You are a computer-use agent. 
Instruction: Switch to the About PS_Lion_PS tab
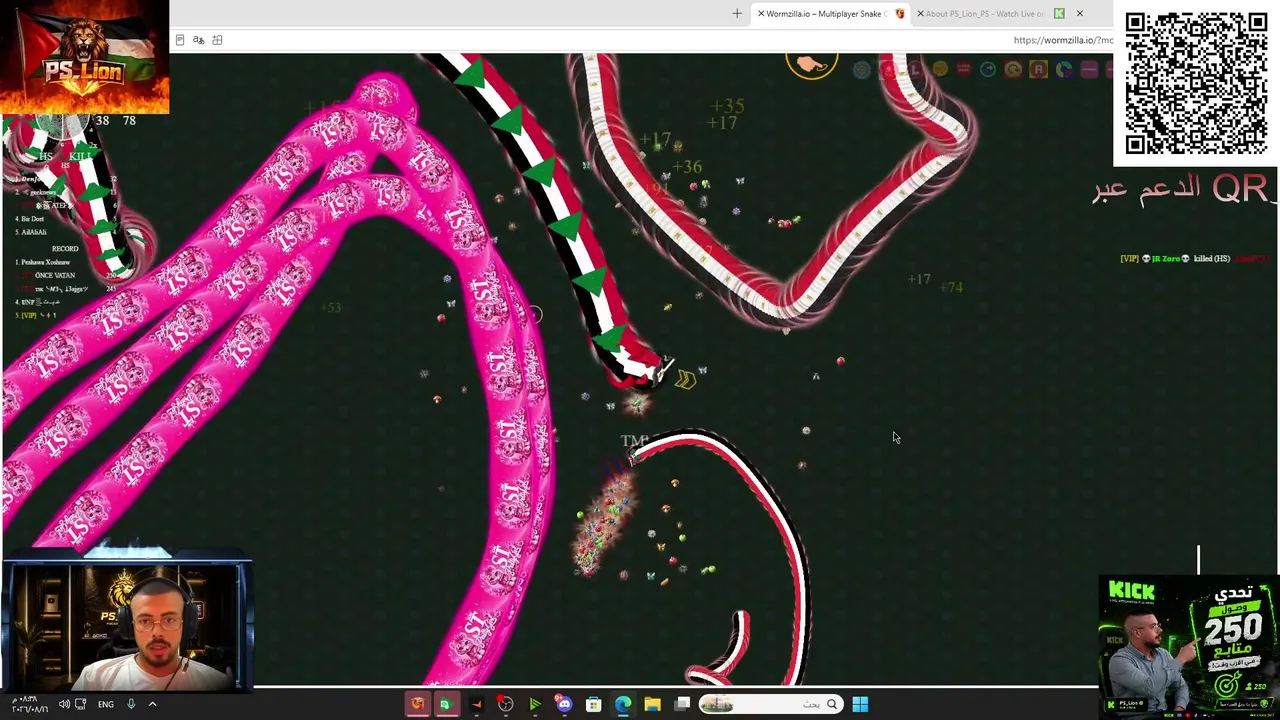pyautogui.click(x=984, y=14)
